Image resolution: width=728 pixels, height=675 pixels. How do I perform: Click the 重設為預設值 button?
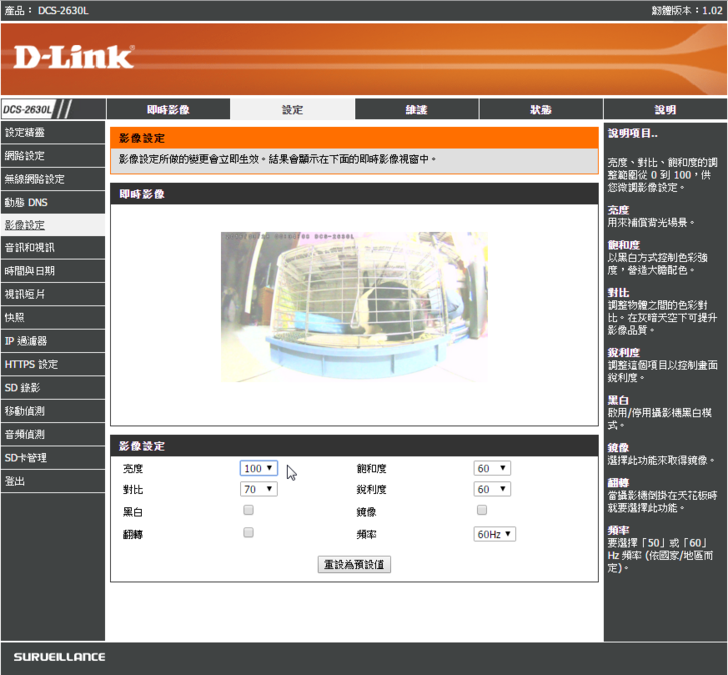(354, 564)
